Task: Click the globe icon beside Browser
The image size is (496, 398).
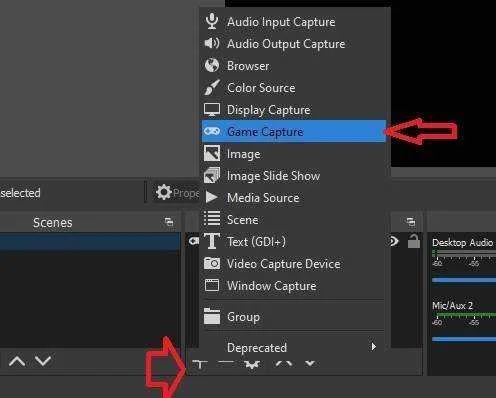Action: tap(212, 65)
